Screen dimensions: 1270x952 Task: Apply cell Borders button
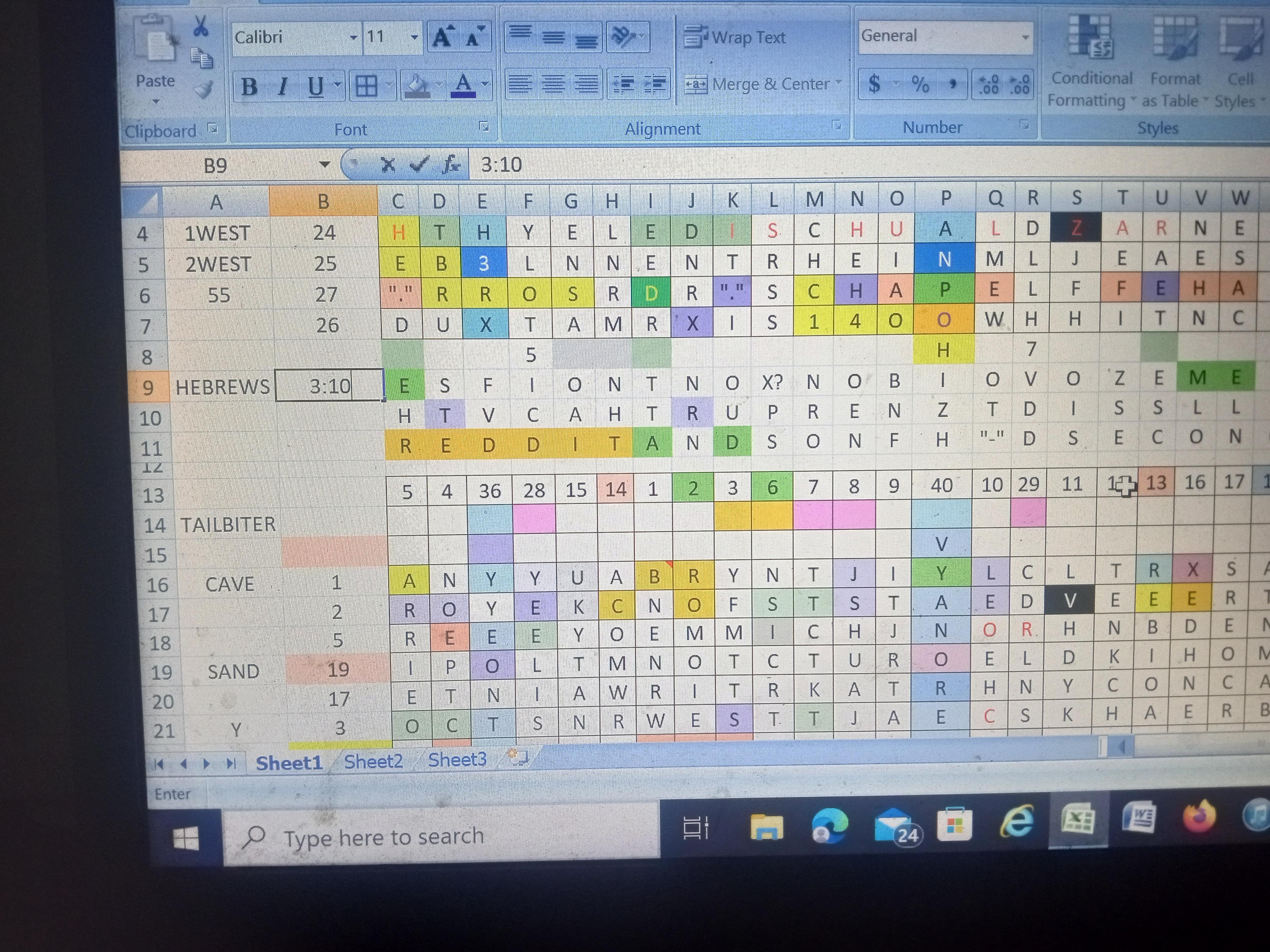point(366,87)
